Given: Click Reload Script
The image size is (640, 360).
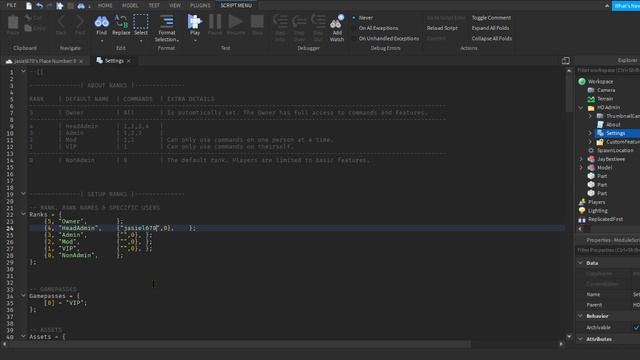Looking at the screenshot, I should pyautogui.click(x=442, y=28).
